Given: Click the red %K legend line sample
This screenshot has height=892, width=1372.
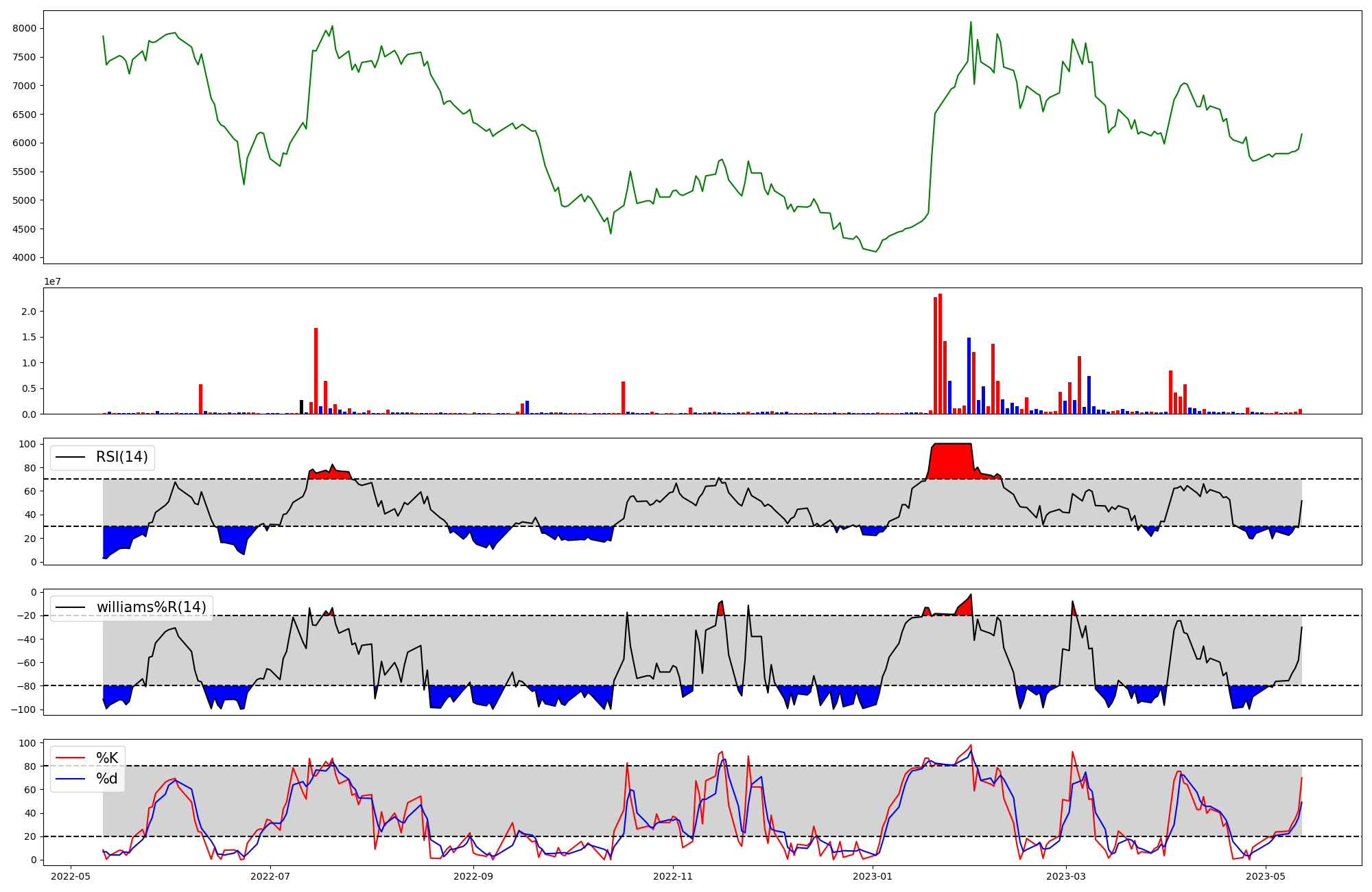Looking at the screenshot, I should pyautogui.click(x=70, y=758).
